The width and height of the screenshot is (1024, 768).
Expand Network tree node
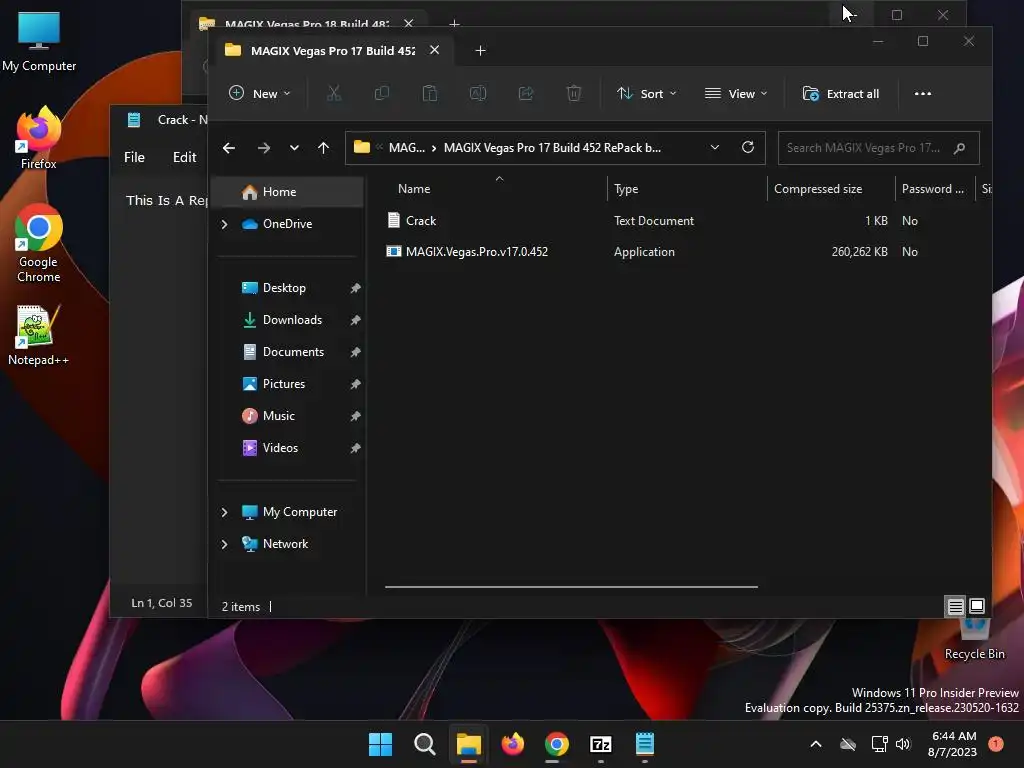pos(225,544)
